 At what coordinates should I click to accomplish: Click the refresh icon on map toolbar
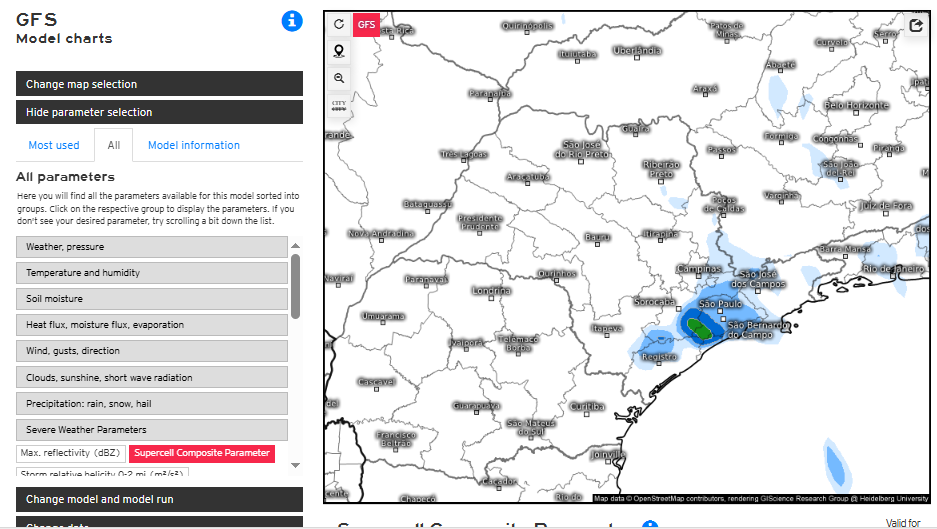(x=339, y=24)
